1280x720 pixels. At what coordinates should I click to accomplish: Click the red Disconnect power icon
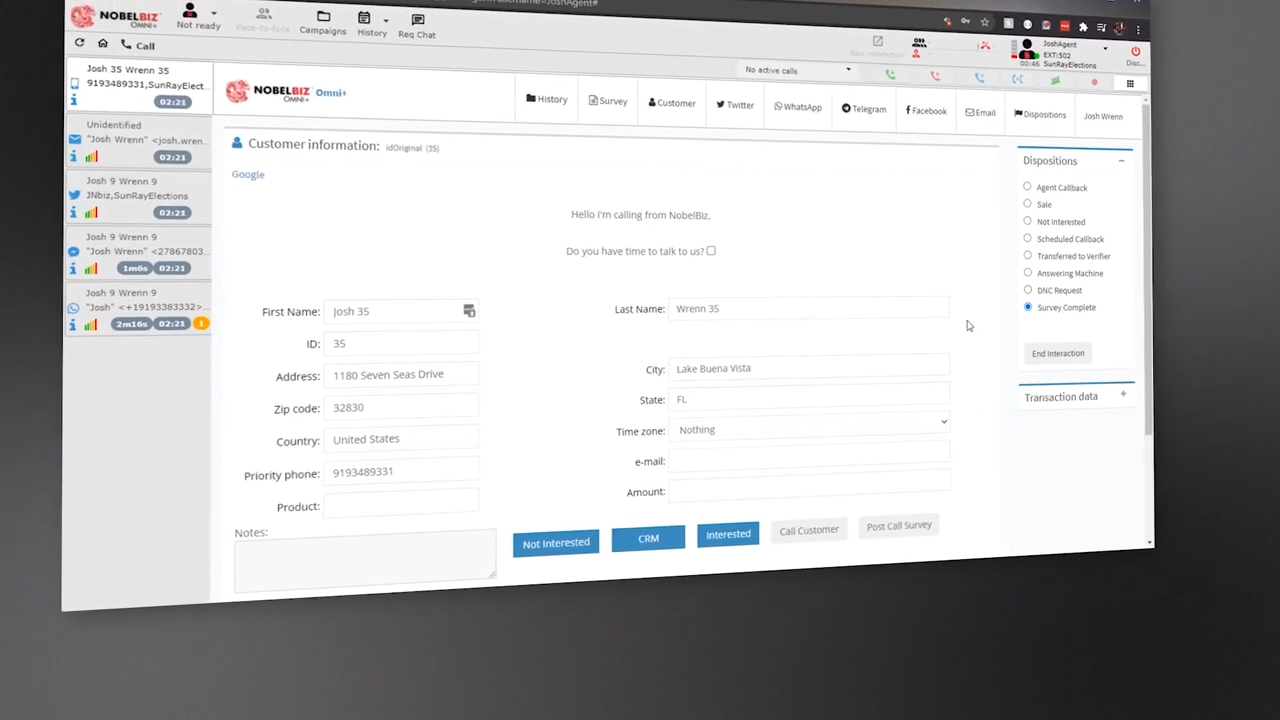click(x=1135, y=51)
